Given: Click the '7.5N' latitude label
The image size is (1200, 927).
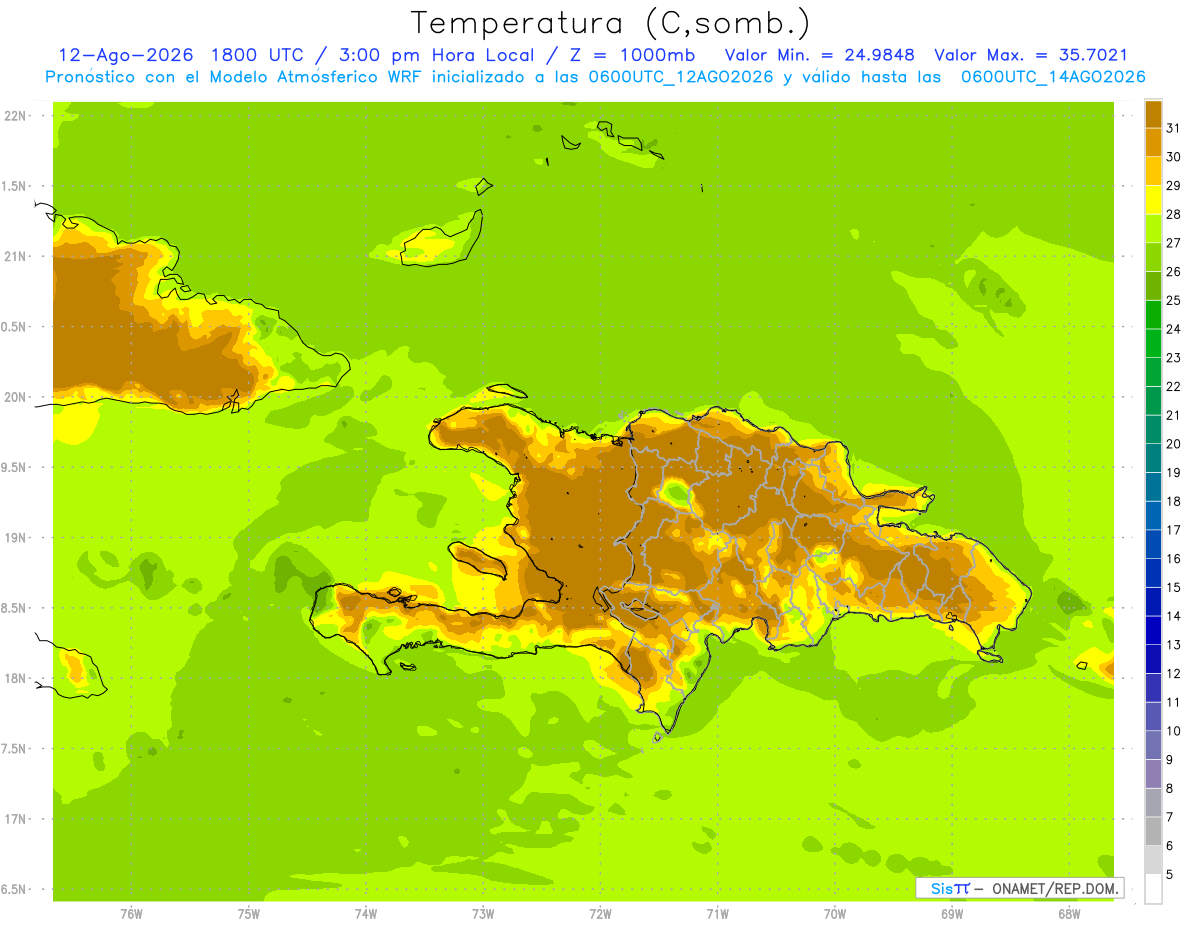Looking at the screenshot, I should 15,749.
